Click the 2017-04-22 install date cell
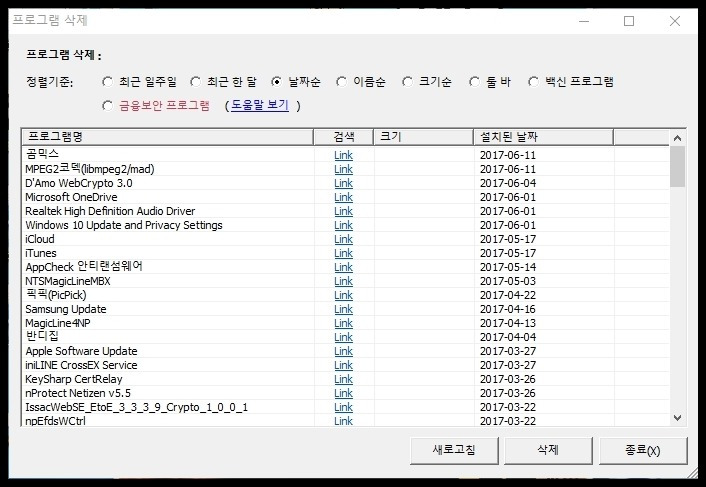Screen dimensions: 706x487 click(x=508, y=295)
